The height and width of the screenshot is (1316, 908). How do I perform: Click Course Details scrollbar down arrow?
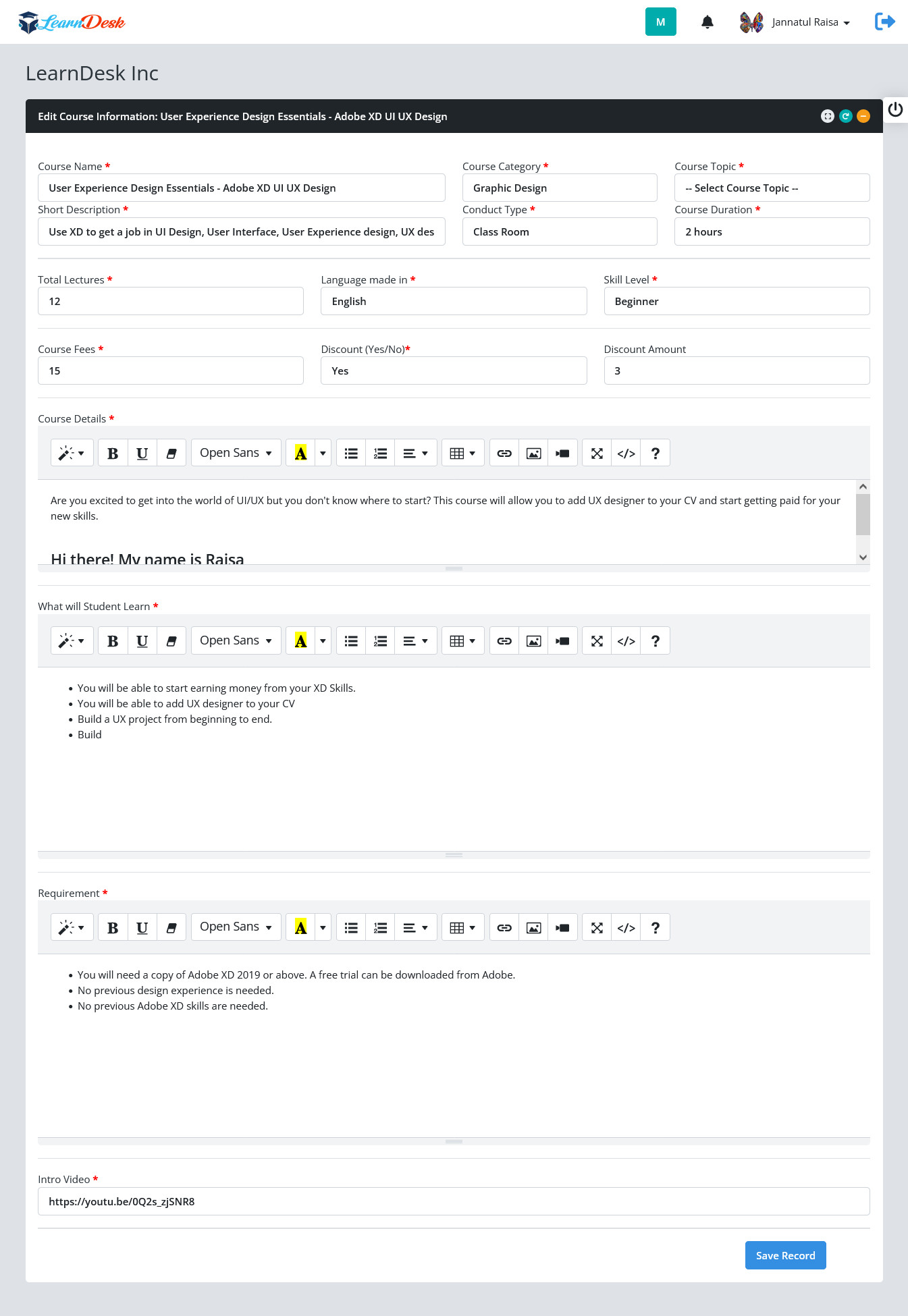(863, 557)
